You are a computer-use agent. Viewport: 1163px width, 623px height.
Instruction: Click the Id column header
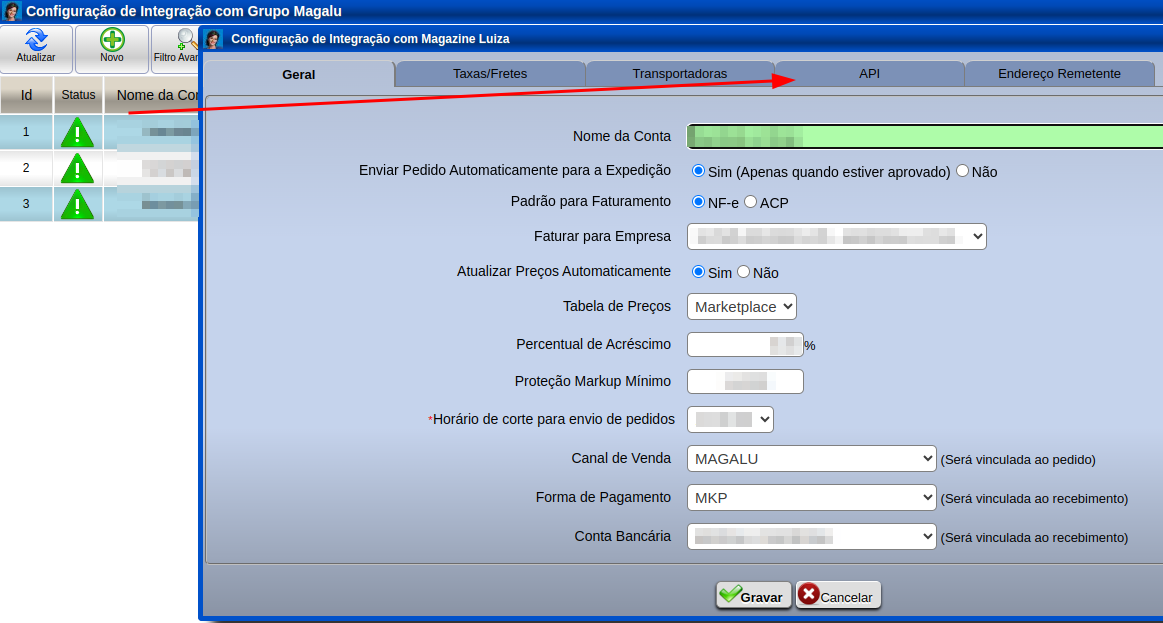coord(27,95)
